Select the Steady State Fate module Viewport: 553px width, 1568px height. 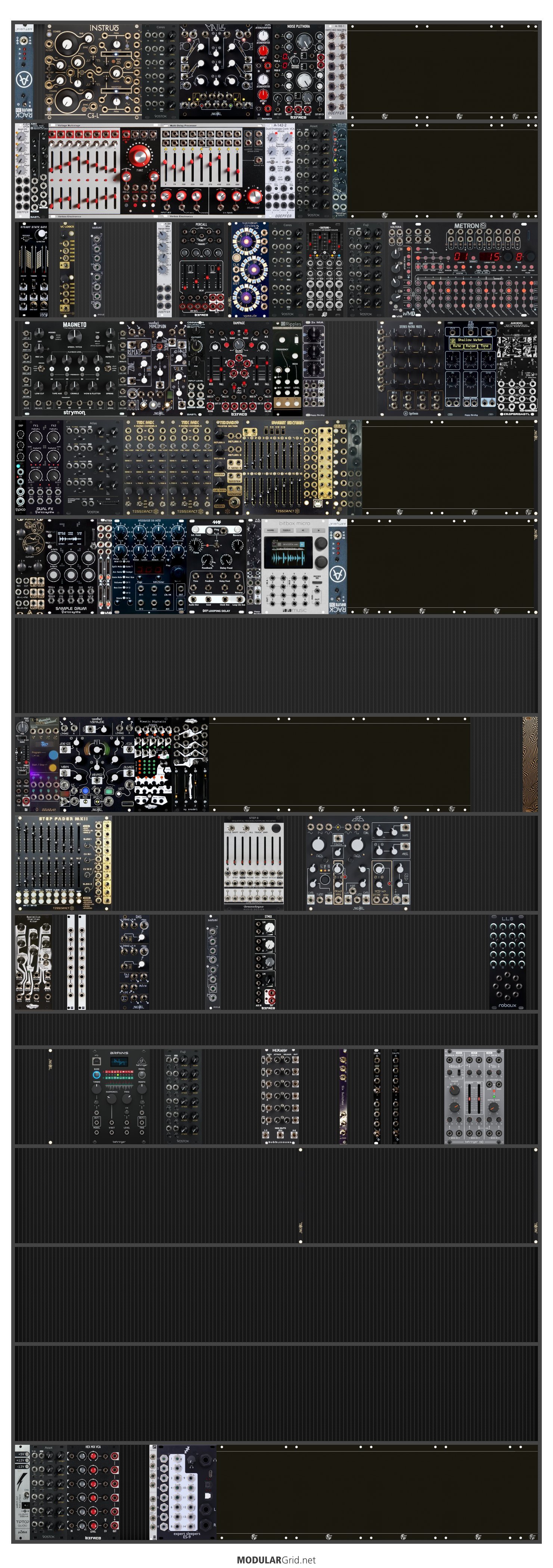tap(34, 270)
